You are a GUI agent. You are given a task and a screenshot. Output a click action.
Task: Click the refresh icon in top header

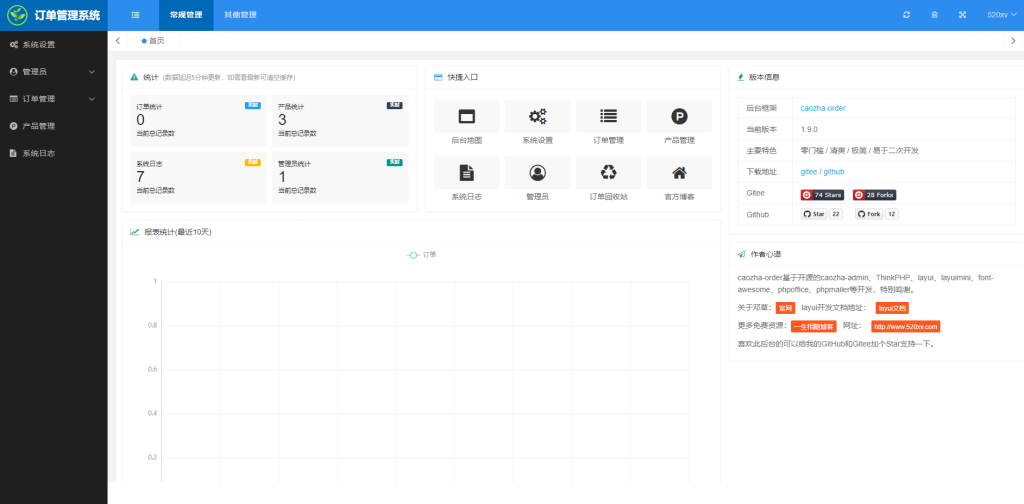point(906,15)
